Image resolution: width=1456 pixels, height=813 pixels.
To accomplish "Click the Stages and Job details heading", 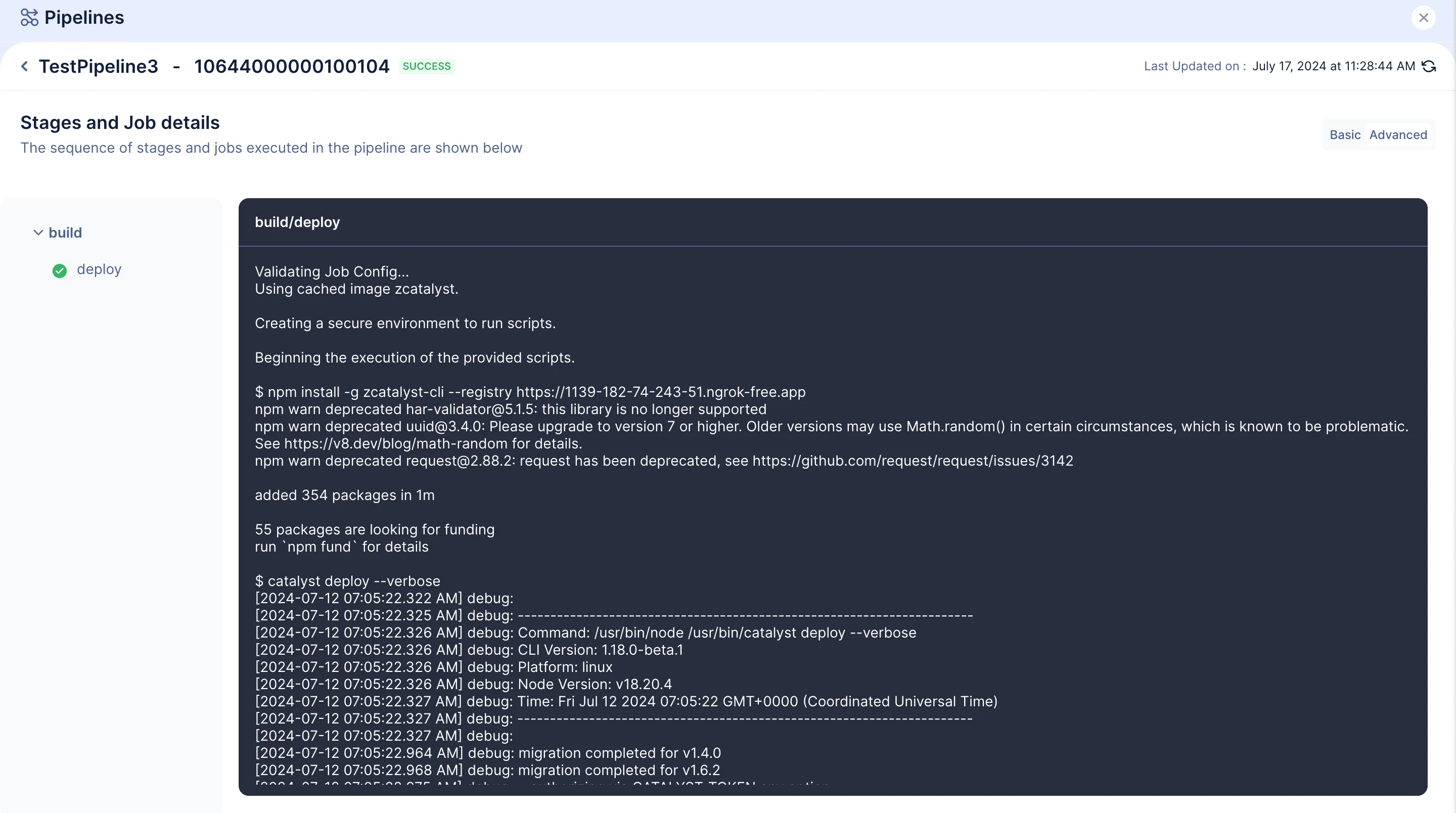I will (x=120, y=123).
